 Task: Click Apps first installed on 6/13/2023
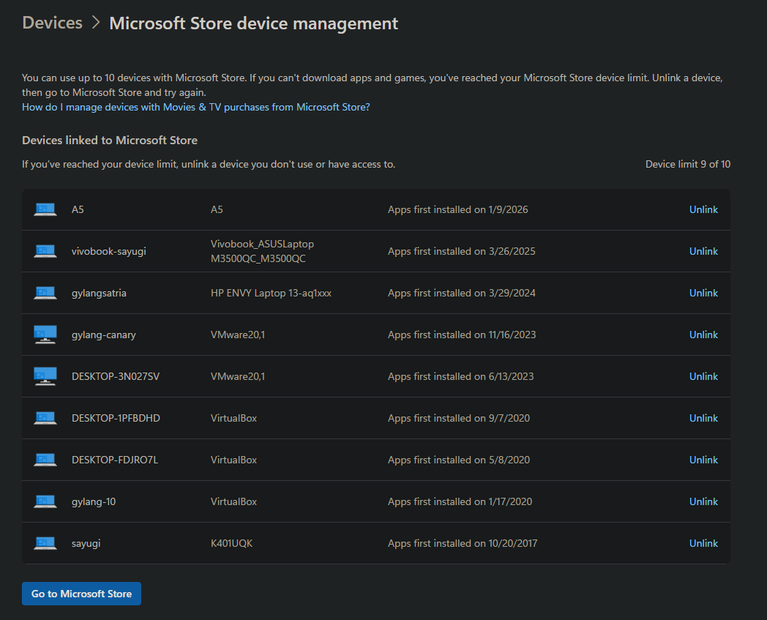click(x=461, y=376)
